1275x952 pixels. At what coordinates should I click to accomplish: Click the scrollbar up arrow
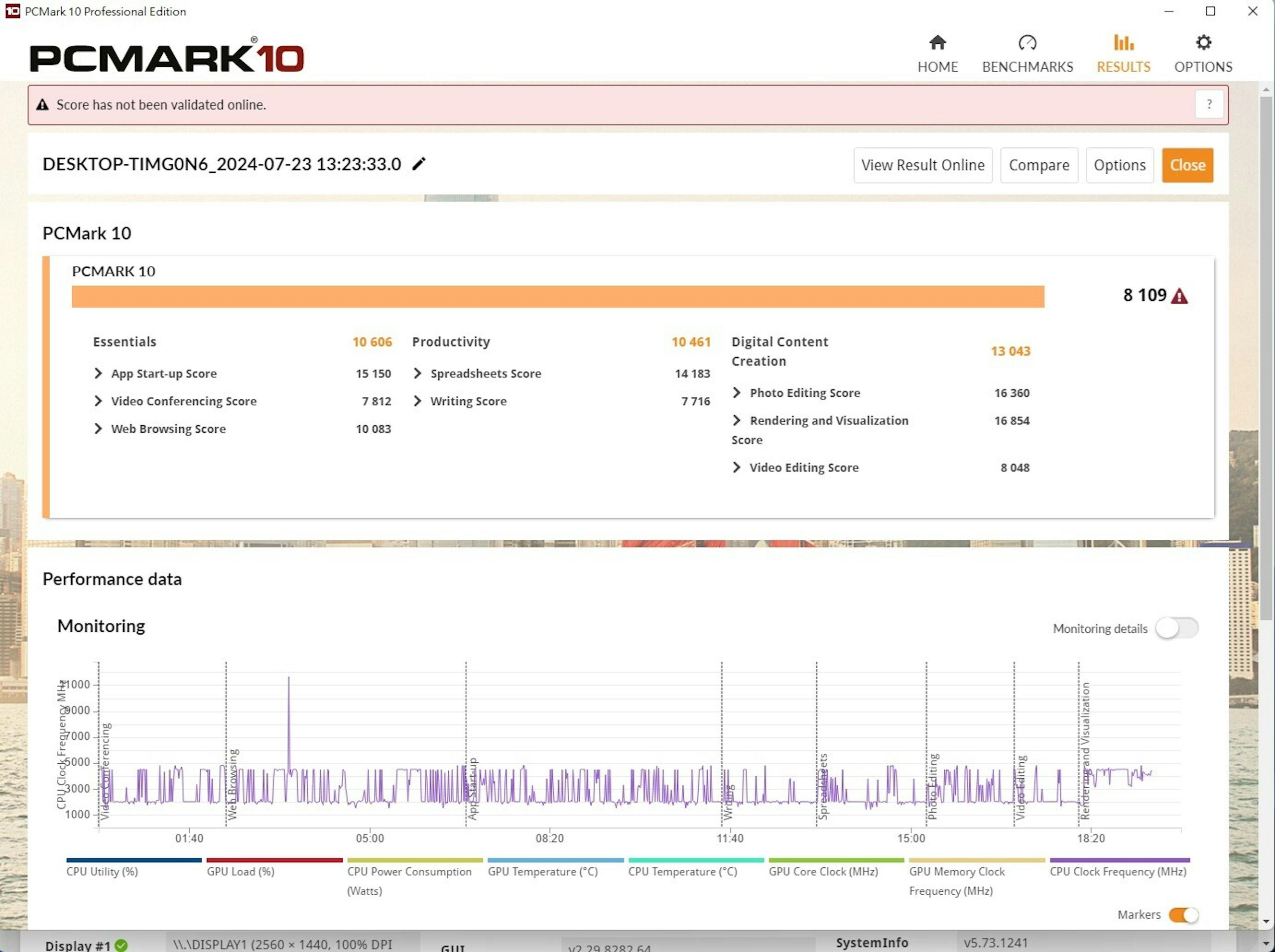pyautogui.click(x=1266, y=90)
